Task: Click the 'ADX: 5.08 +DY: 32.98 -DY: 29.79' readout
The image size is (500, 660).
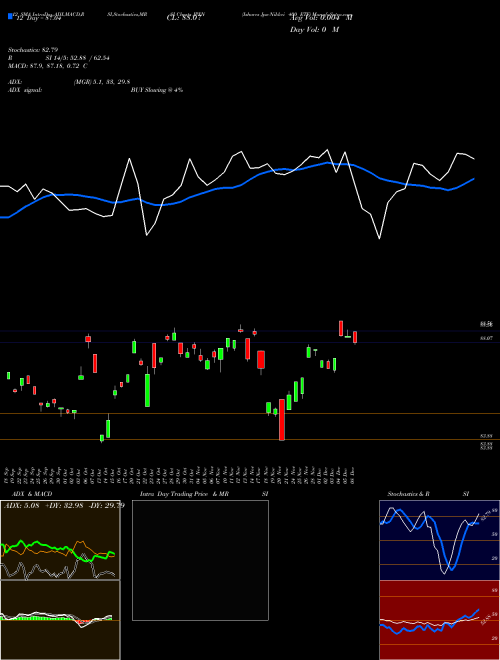Action: 64,505
